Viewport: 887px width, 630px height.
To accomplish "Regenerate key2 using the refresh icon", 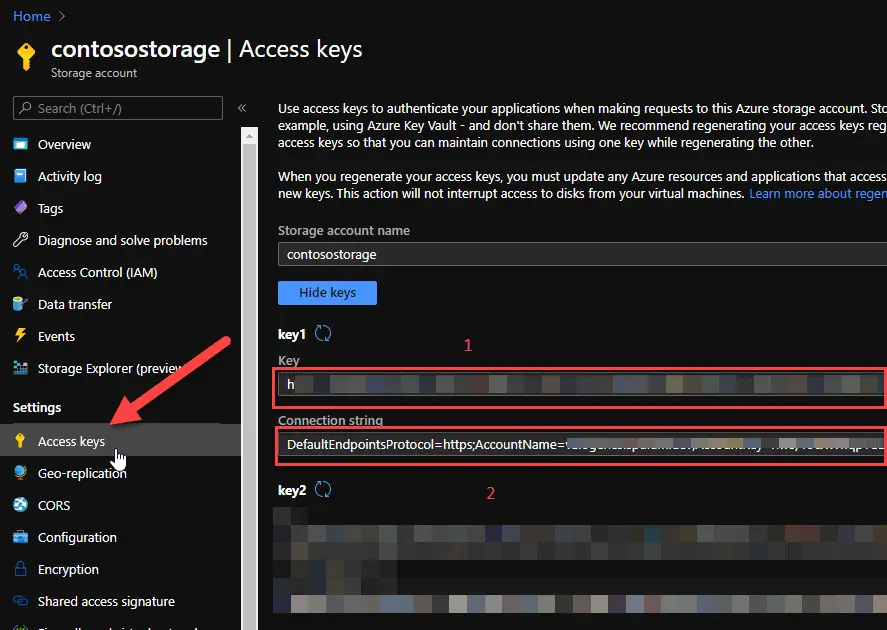I will [323, 489].
